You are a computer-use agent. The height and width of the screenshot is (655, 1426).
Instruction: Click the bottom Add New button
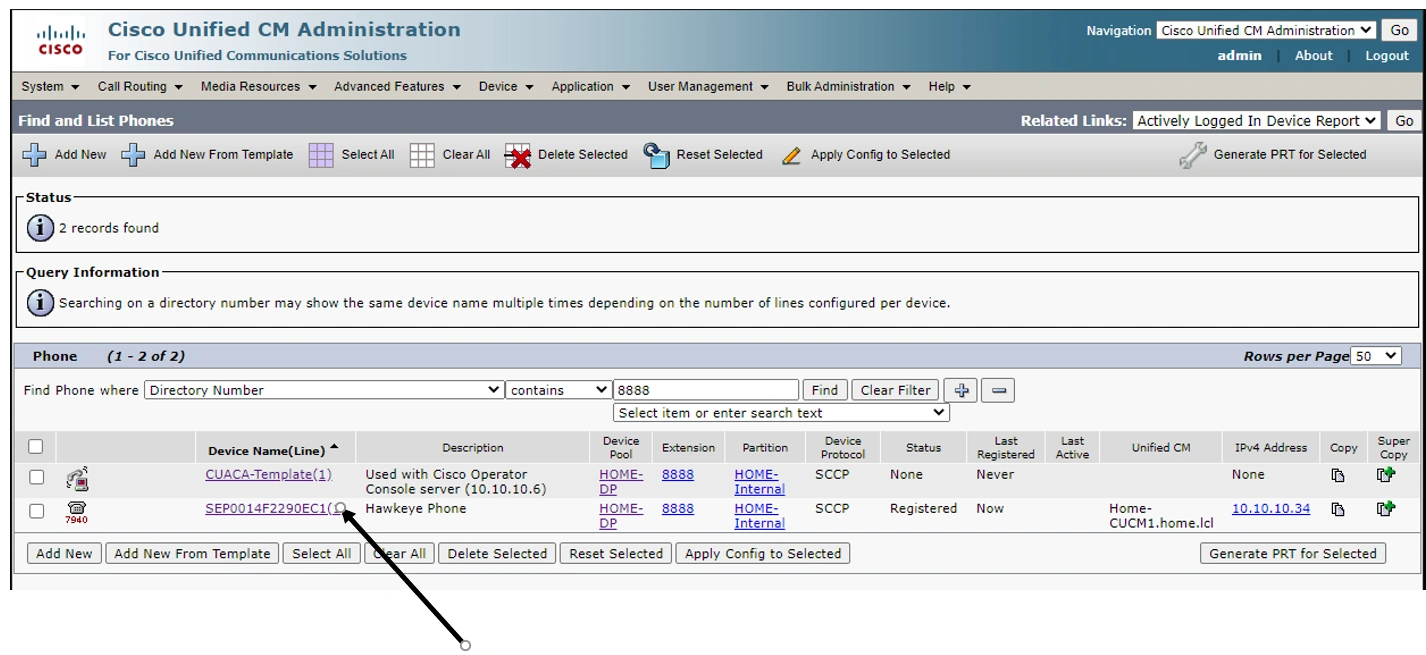click(x=64, y=554)
